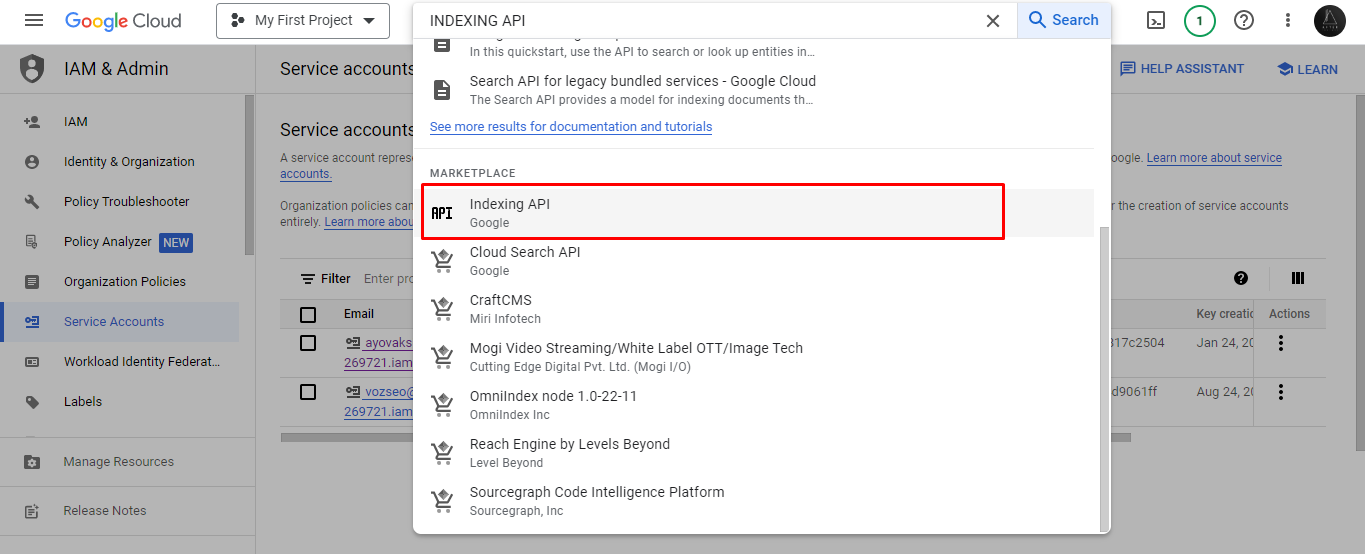Viewport: 1365px width, 554px height.
Task: Click Learn more about service accounts link
Action: (x=1214, y=158)
